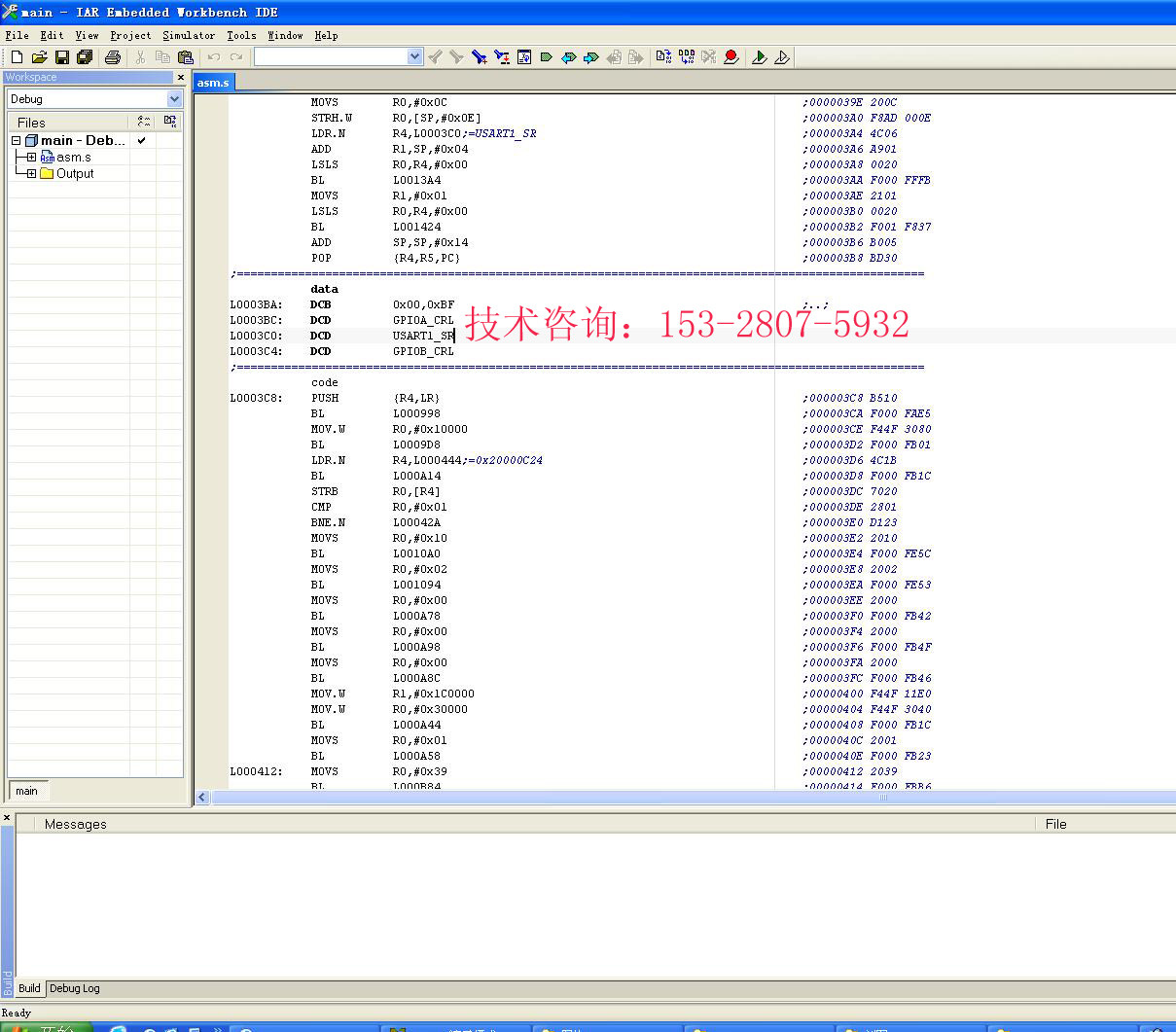Create a new document with the New file icon
The height and width of the screenshot is (1032, 1176).
(17, 56)
